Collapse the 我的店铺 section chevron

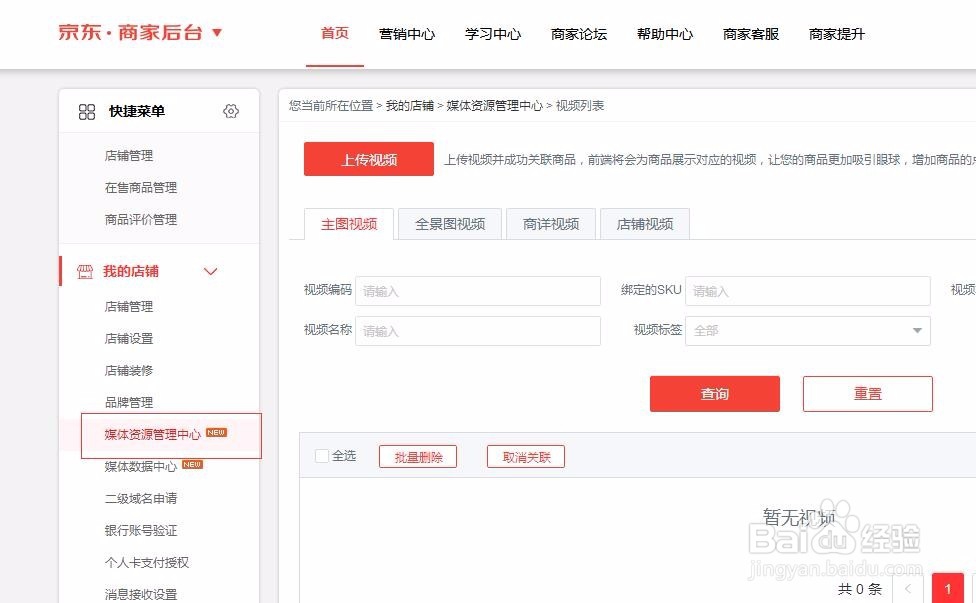tap(210, 271)
